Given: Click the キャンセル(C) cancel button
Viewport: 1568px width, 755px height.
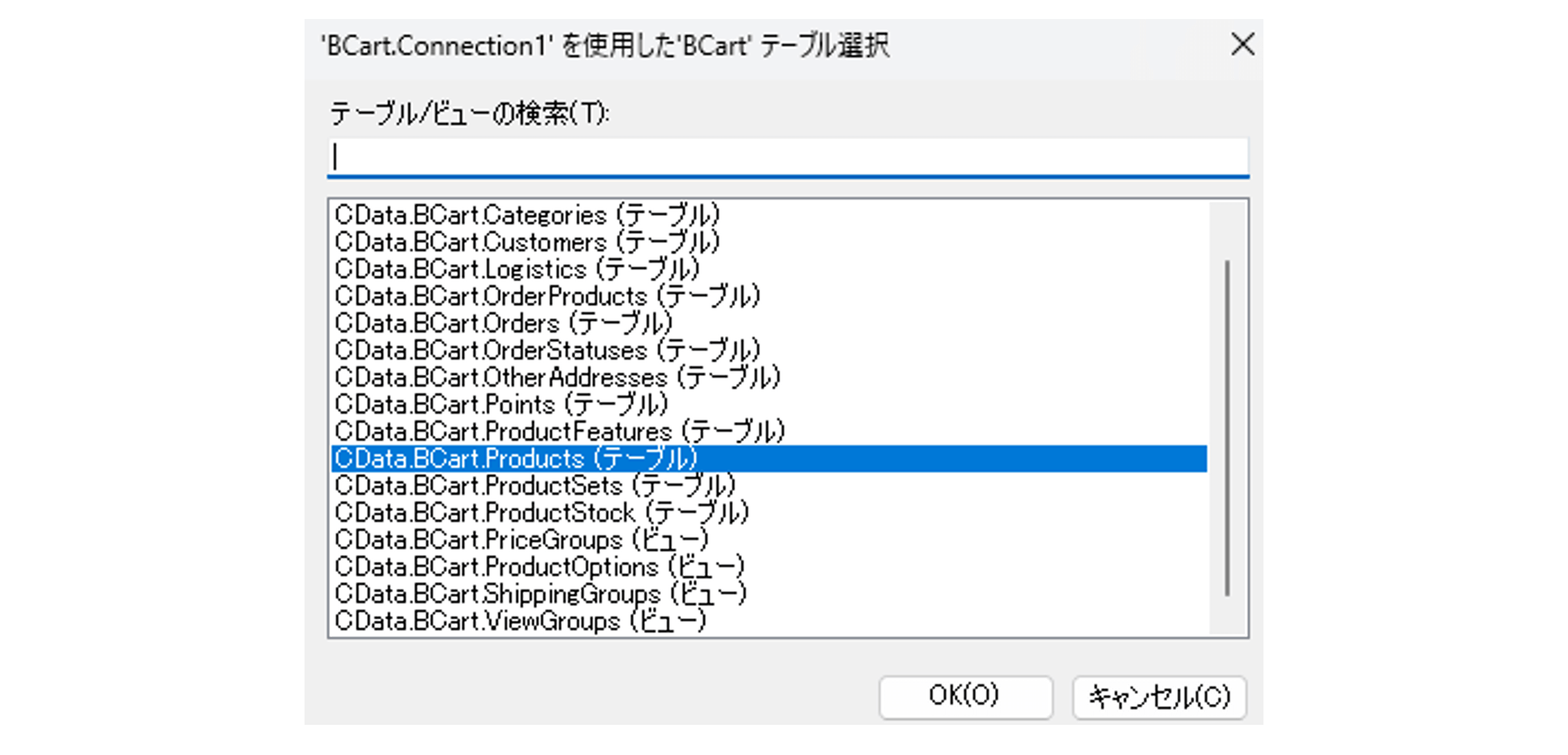Looking at the screenshot, I should (x=1159, y=697).
